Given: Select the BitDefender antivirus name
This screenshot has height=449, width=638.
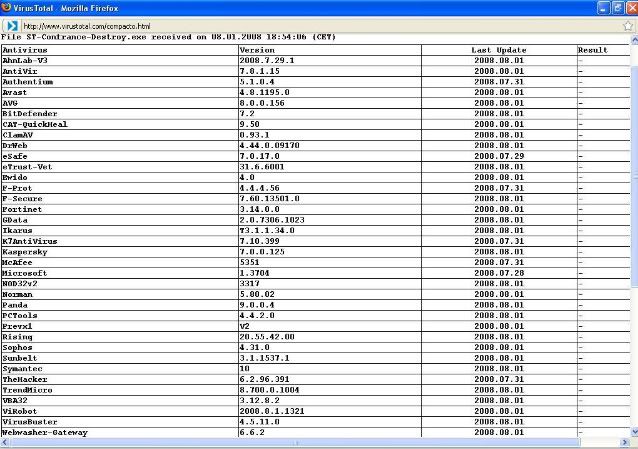Looking at the screenshot, I should pyautogui.click(x=30, y=114).
